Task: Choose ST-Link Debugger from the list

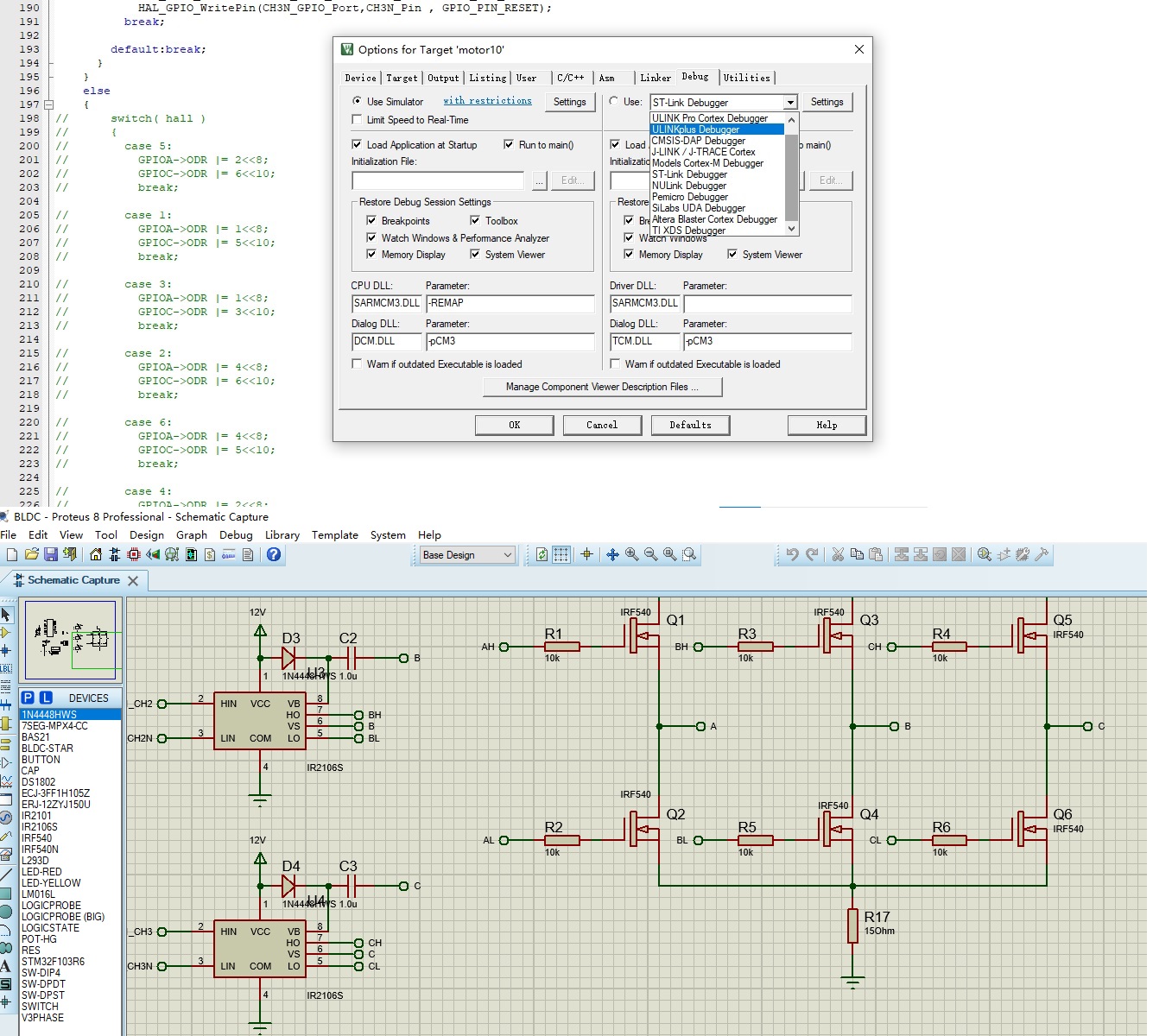Action: 717,174
